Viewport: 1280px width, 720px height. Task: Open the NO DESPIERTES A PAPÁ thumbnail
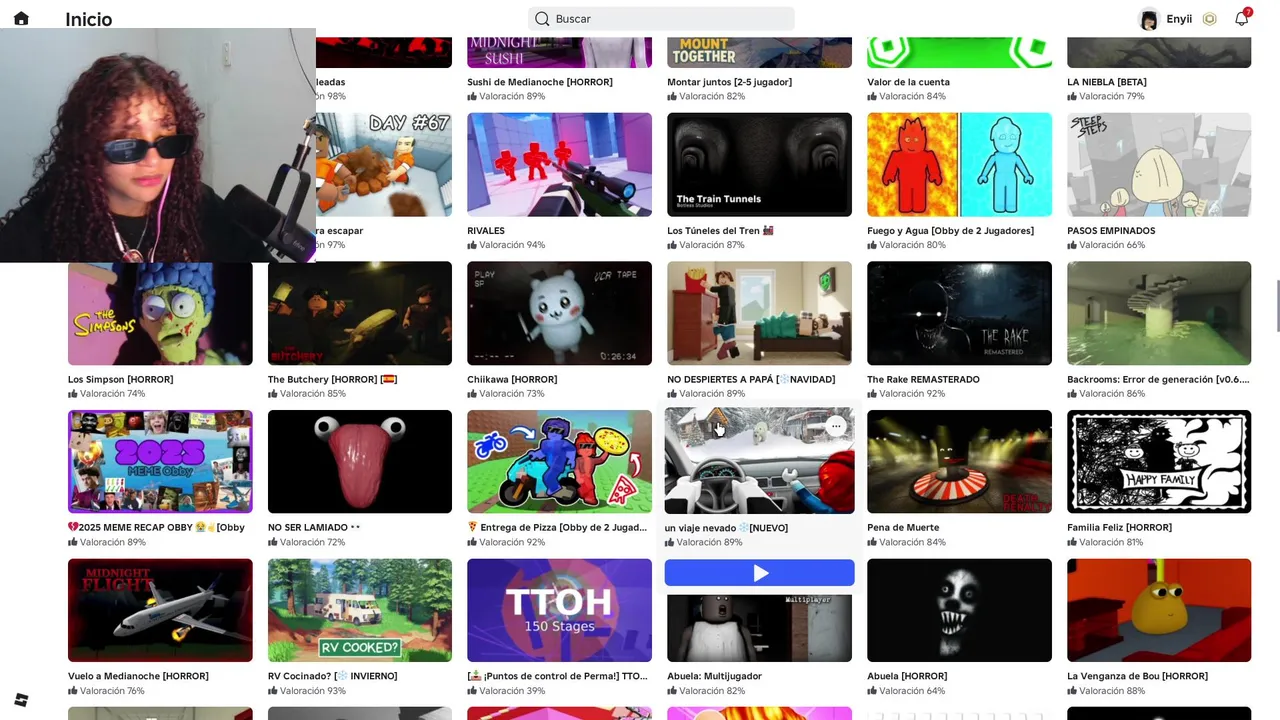[x=760, y=313]
